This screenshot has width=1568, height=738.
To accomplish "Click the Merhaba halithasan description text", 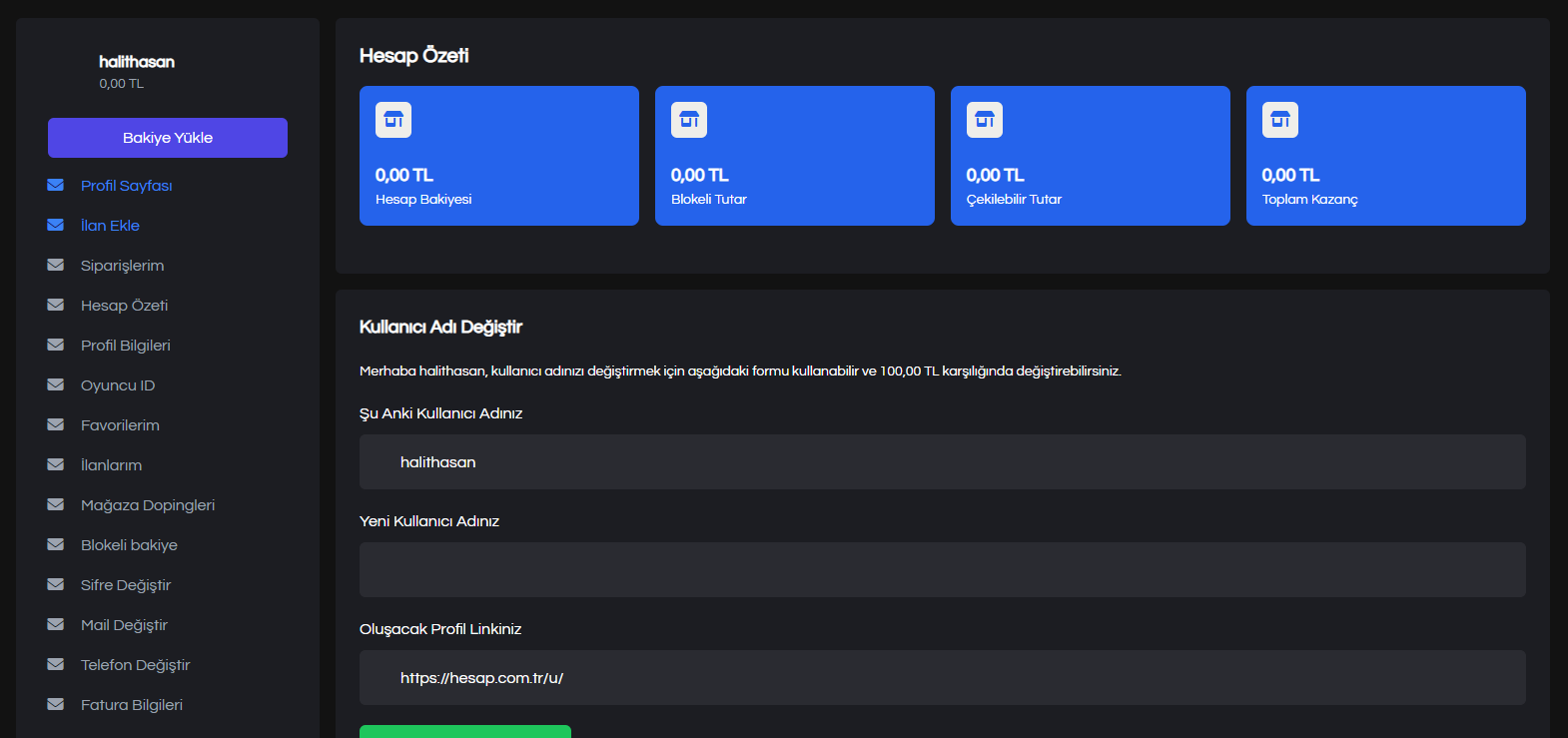I will pyautogui.click(x=740, y=371).
